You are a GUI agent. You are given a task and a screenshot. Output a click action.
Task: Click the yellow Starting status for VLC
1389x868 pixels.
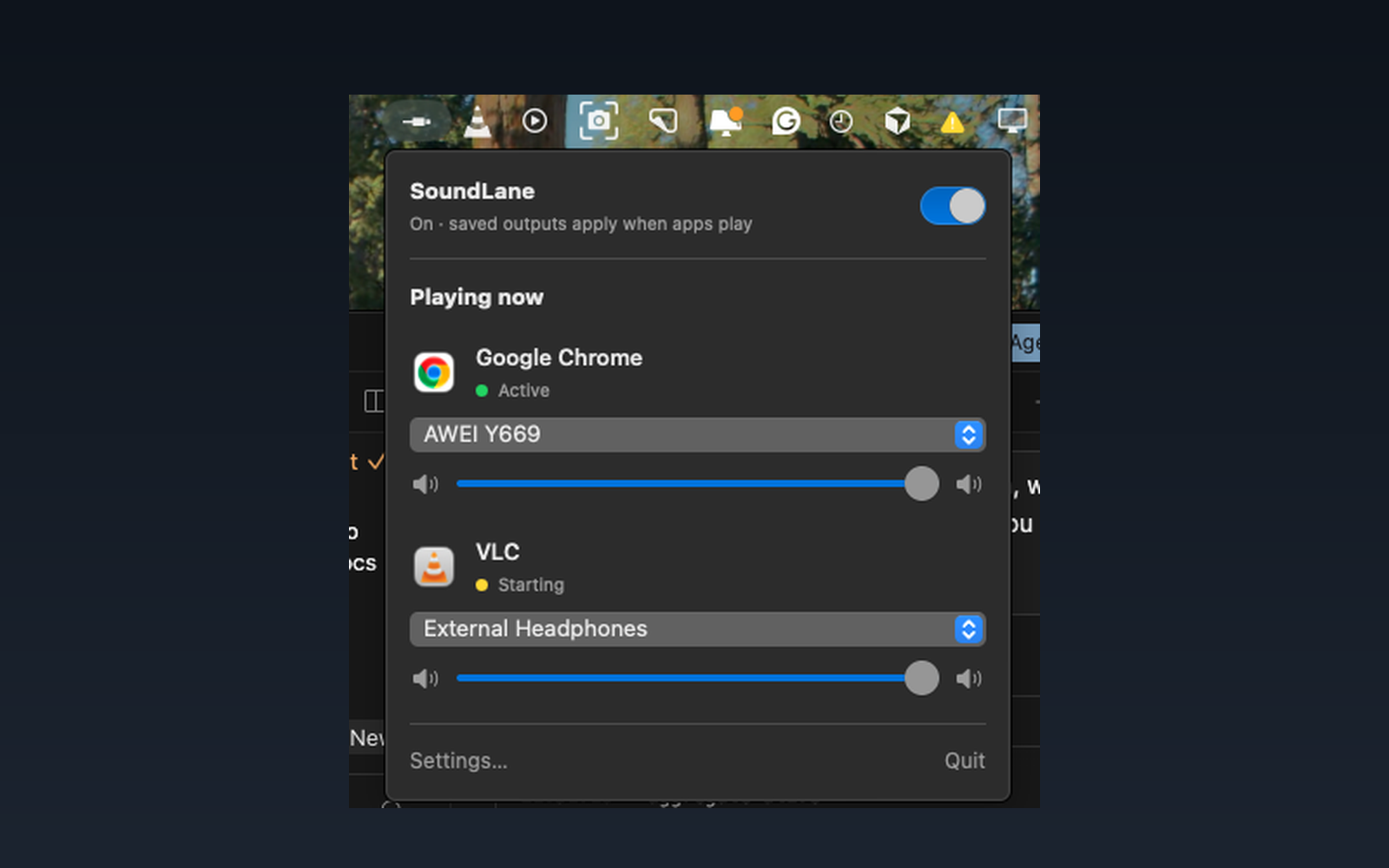click(519, 585)
